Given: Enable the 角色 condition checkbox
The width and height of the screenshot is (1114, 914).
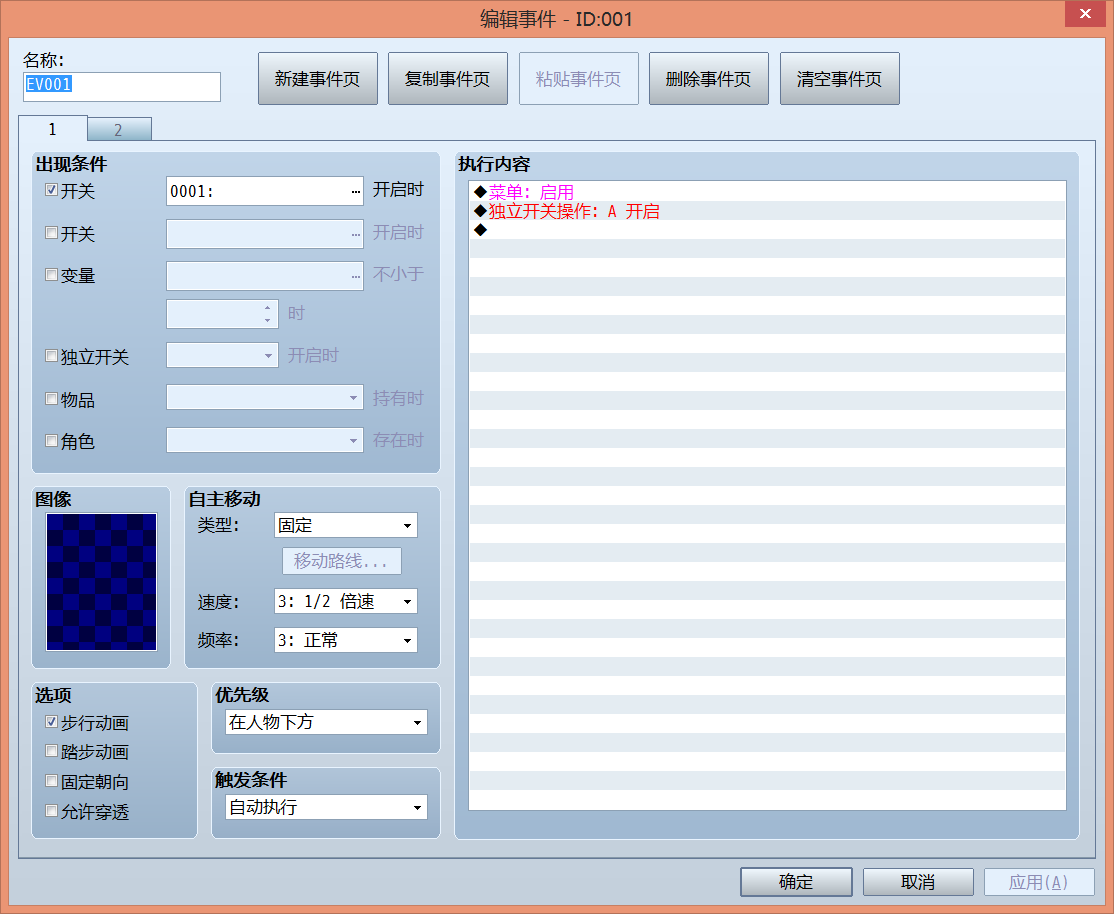Looking at the screenshot, I should [x=51, y=441].
